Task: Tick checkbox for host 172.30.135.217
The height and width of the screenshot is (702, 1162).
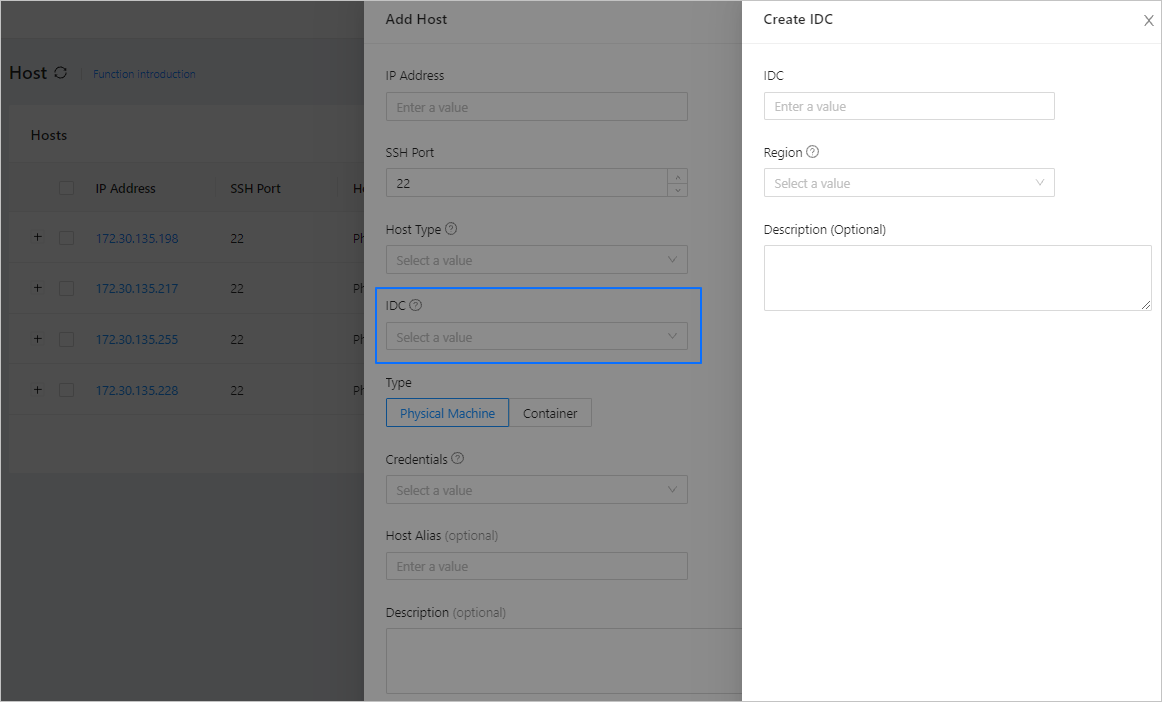Action: click(67, 288)
